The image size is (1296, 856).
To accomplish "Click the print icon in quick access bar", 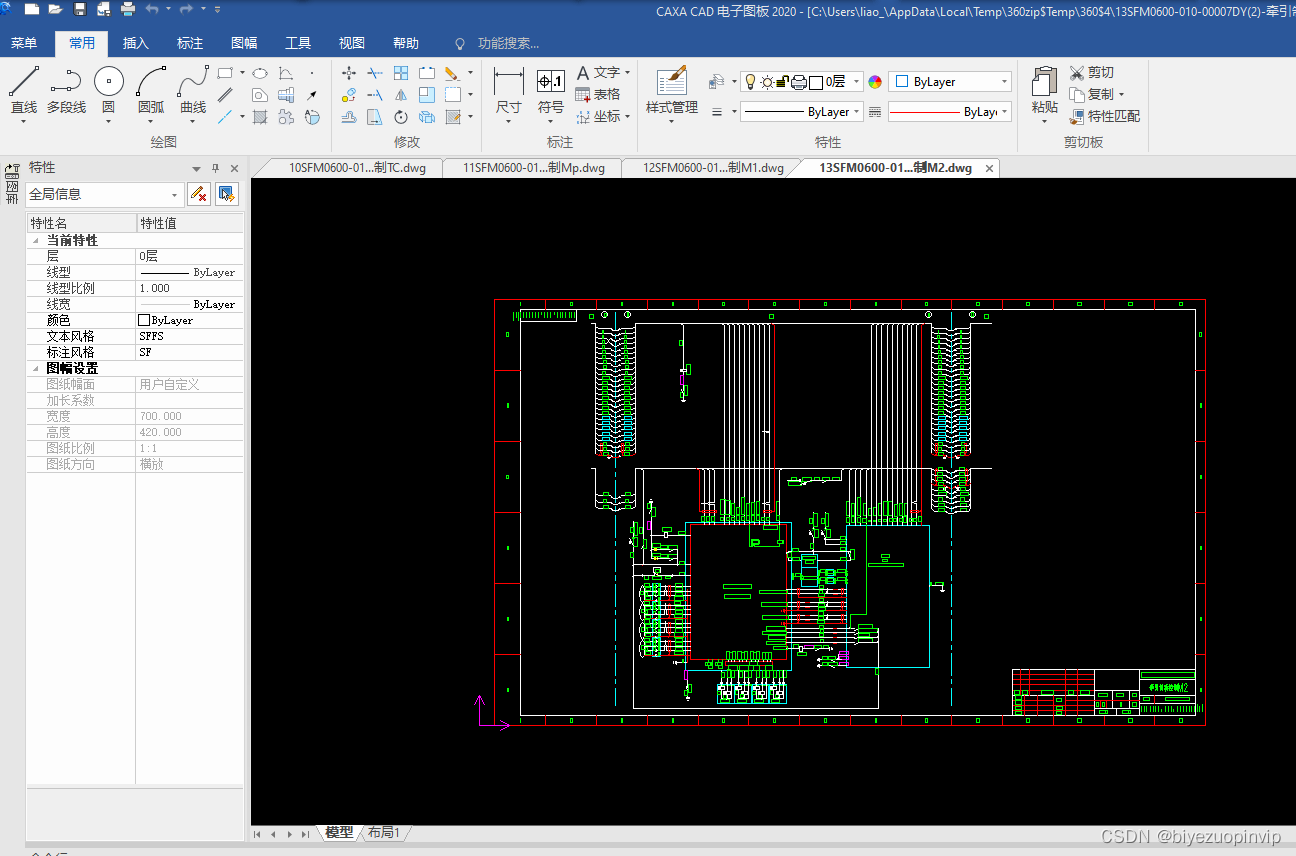I will point(128,9).
